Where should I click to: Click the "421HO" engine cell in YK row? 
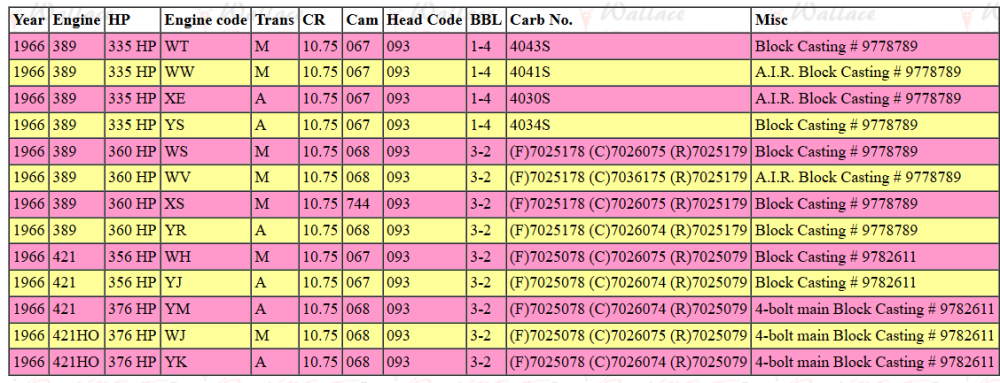pyautogui.click(x=77, y=362)
